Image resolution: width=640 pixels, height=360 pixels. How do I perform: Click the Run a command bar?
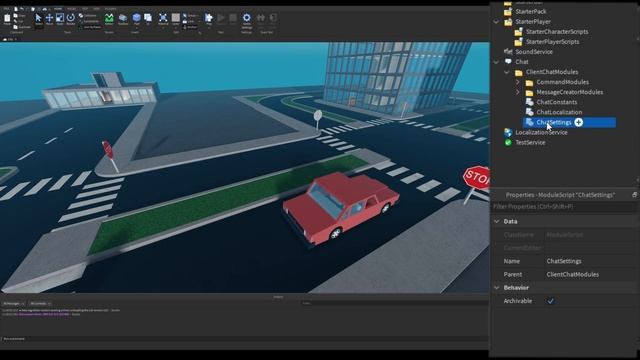coord(244,339)
